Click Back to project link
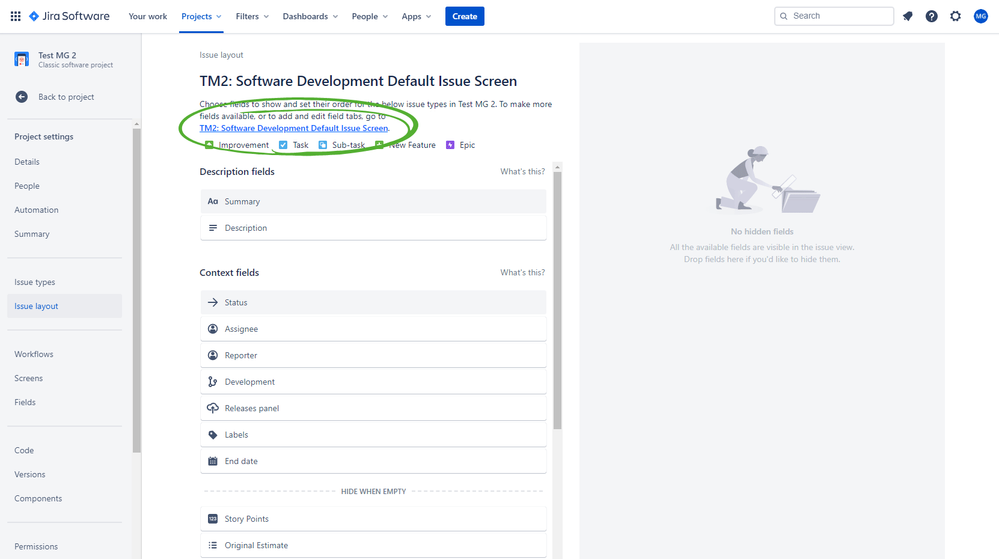 point(66,97)
